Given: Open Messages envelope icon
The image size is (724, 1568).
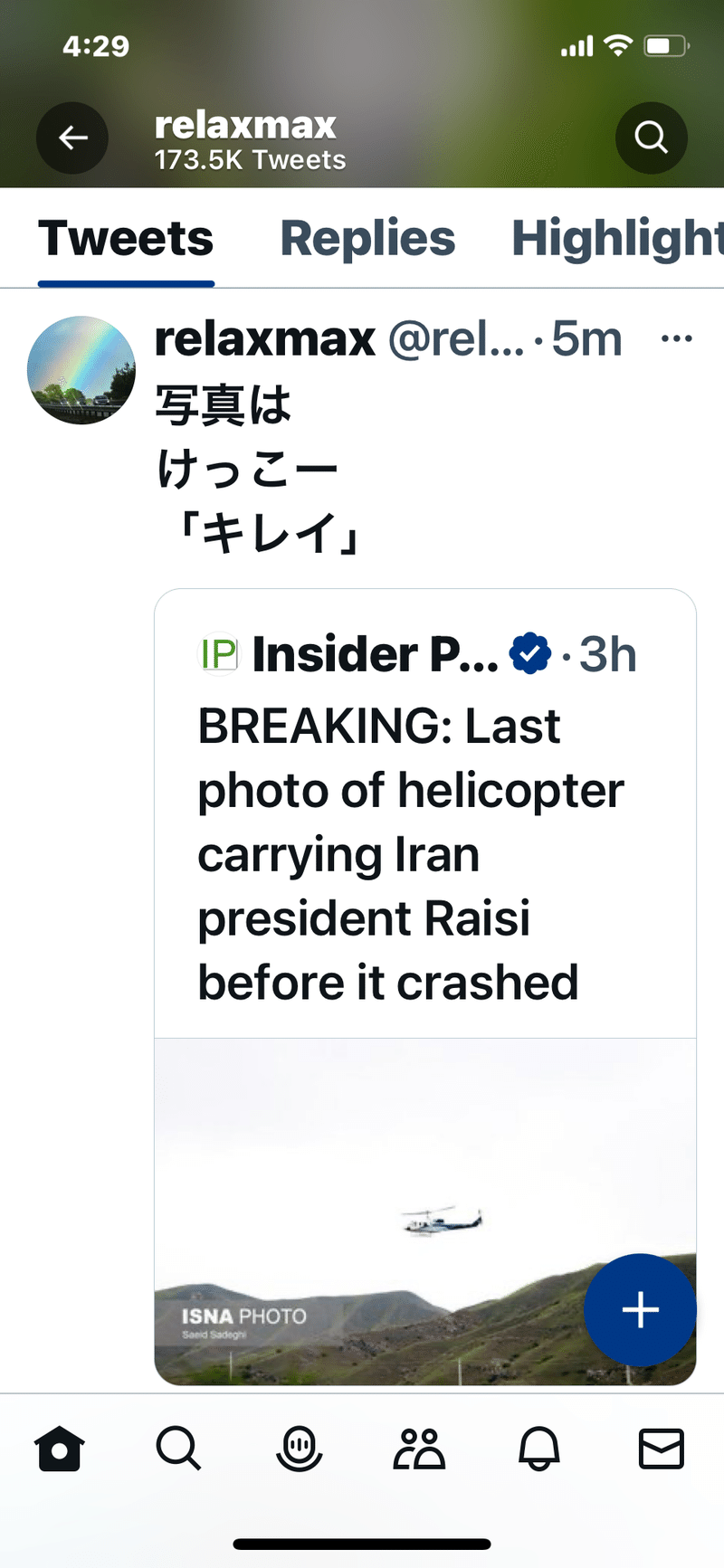Looking at the screenshot, I should point(661,1449).
